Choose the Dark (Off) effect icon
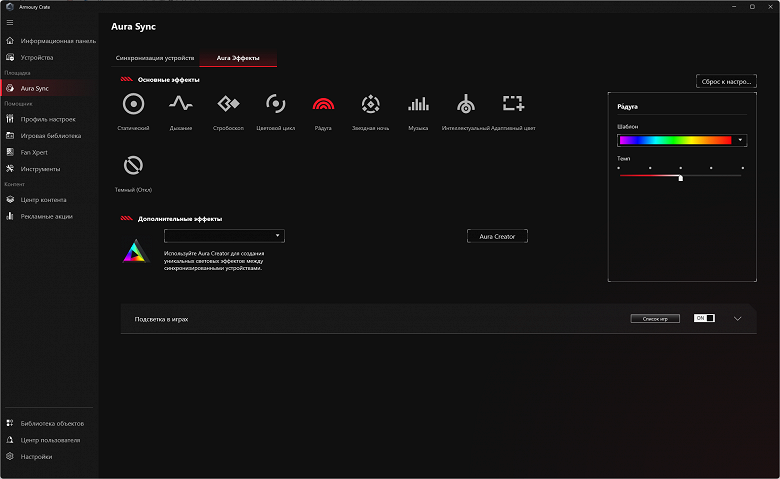This screenshot has width=780, height=479. tap(133, 166)
